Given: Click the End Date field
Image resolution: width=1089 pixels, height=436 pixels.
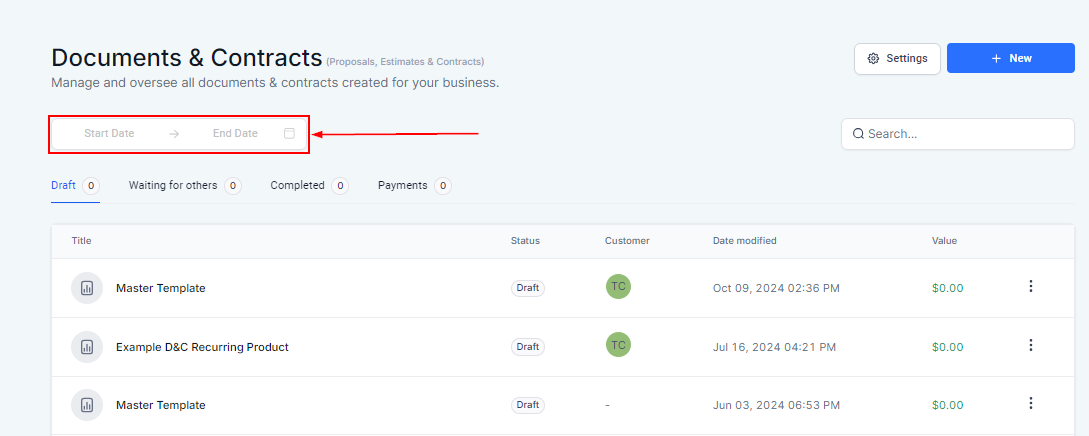Looking at the screenshot, I should [x=235, y=133].
